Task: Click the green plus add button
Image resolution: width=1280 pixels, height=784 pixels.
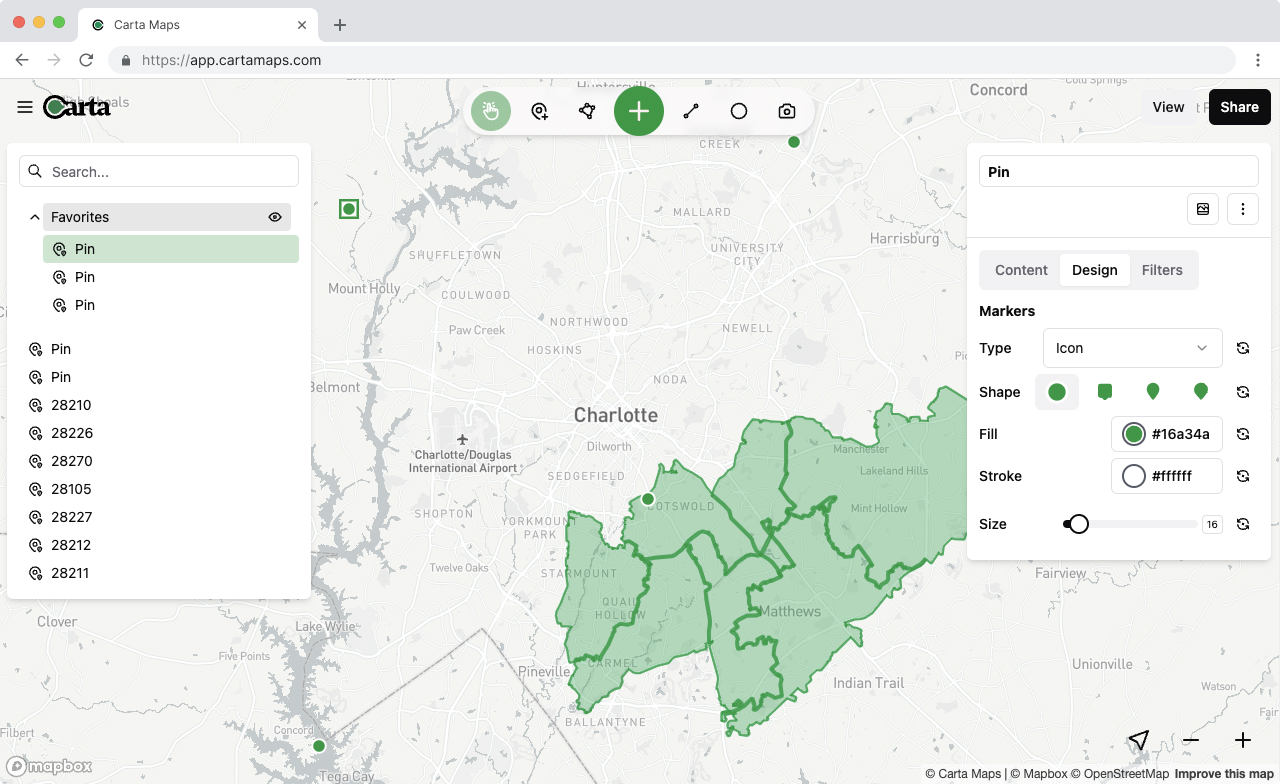Action: coord(639,111)
